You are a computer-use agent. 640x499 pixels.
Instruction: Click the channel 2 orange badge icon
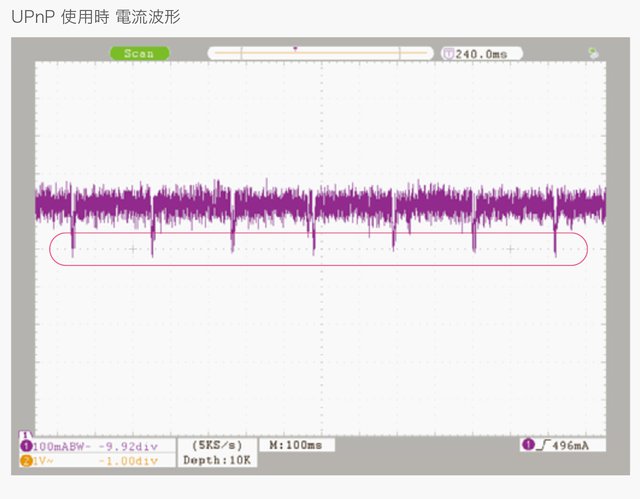coord(25,460)
